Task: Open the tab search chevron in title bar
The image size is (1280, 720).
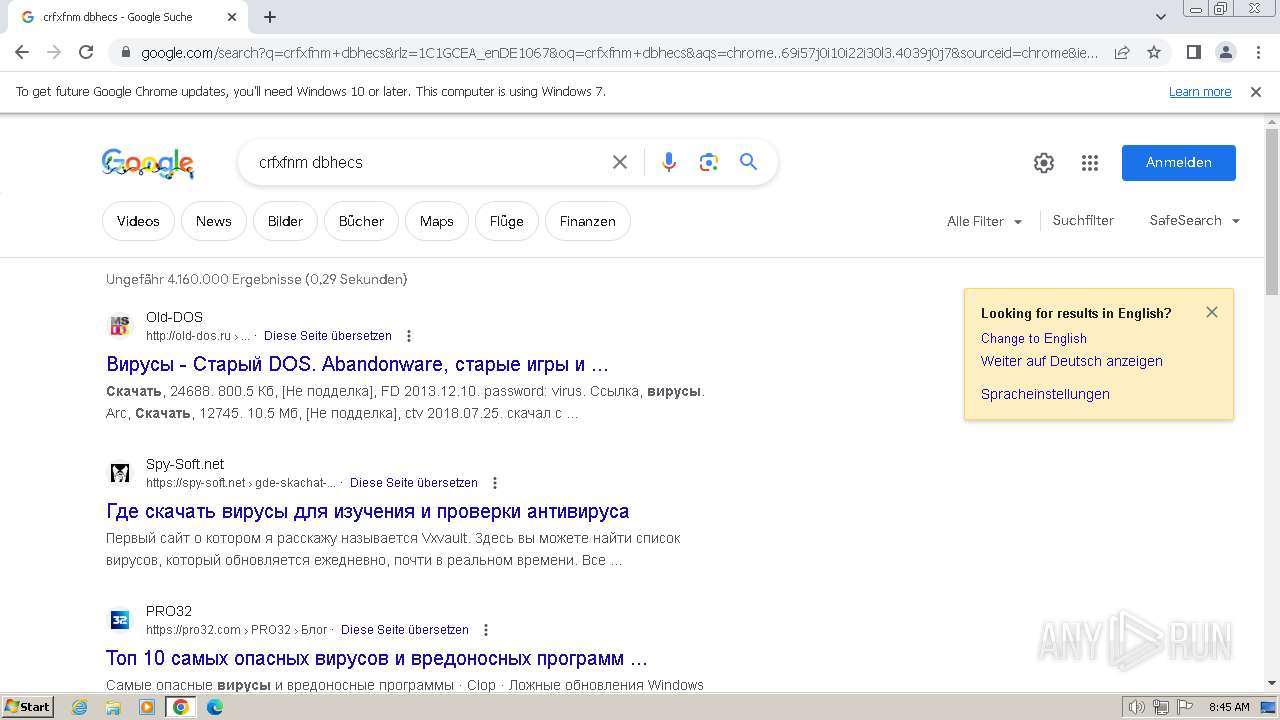Action: click(1161, 17)
